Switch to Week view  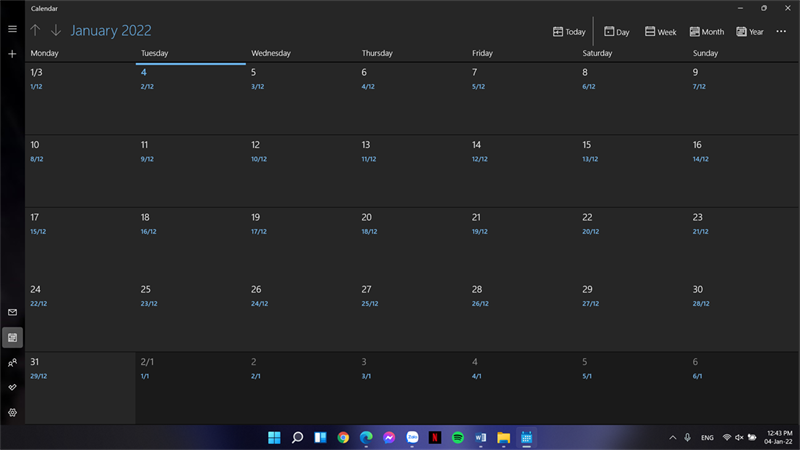[660, 32]
